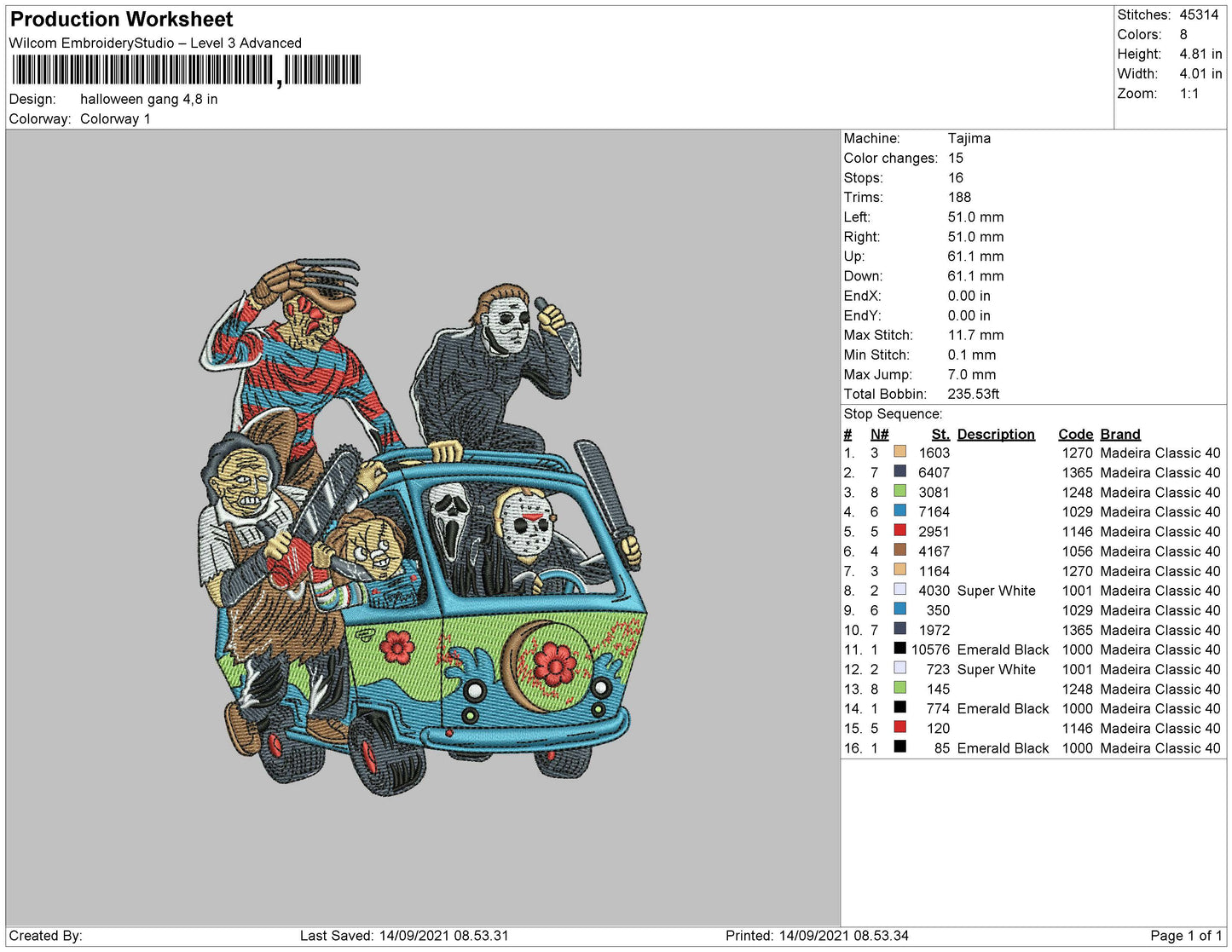Click the Machine value "Tajima"
The height and width of the screenshot is (952, 1232).
click(x=969, y=138)
